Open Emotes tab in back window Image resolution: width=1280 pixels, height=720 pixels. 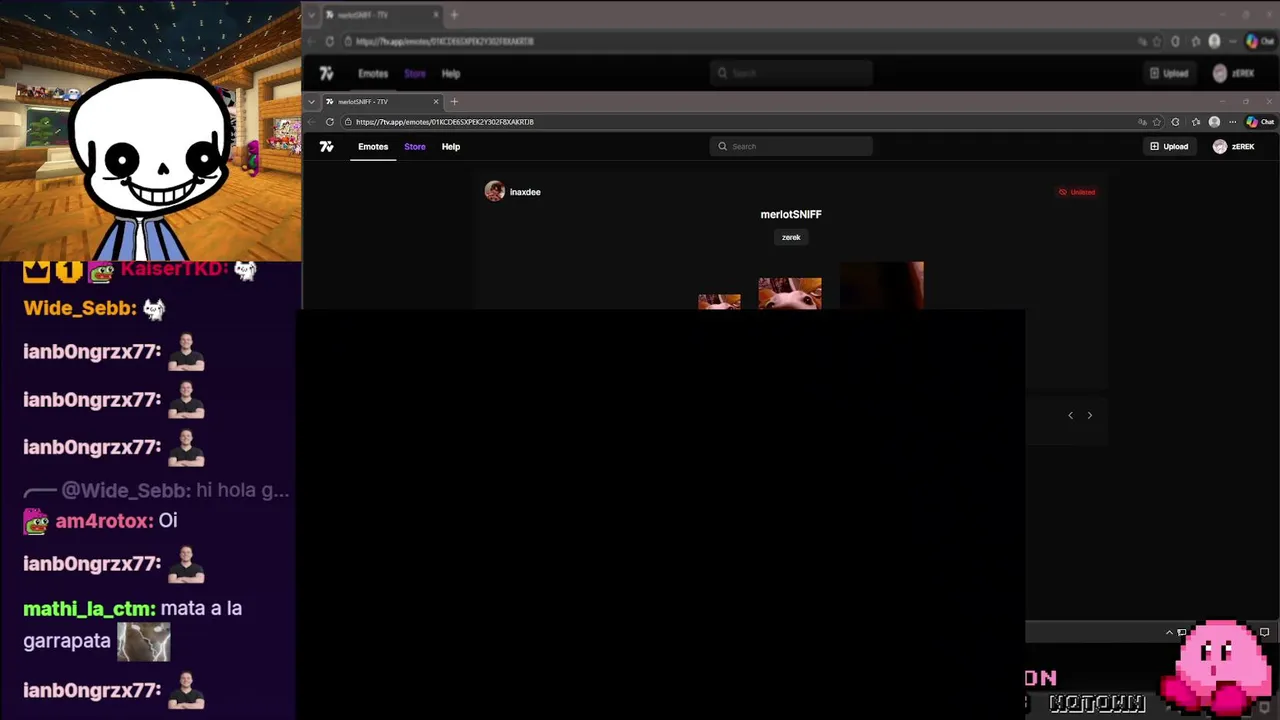tap(373, 74)
